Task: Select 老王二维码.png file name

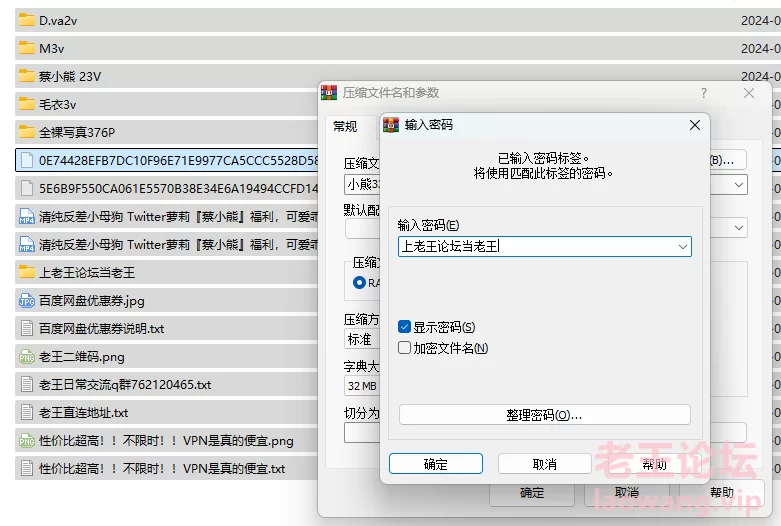Action: [x=82, y=357]
